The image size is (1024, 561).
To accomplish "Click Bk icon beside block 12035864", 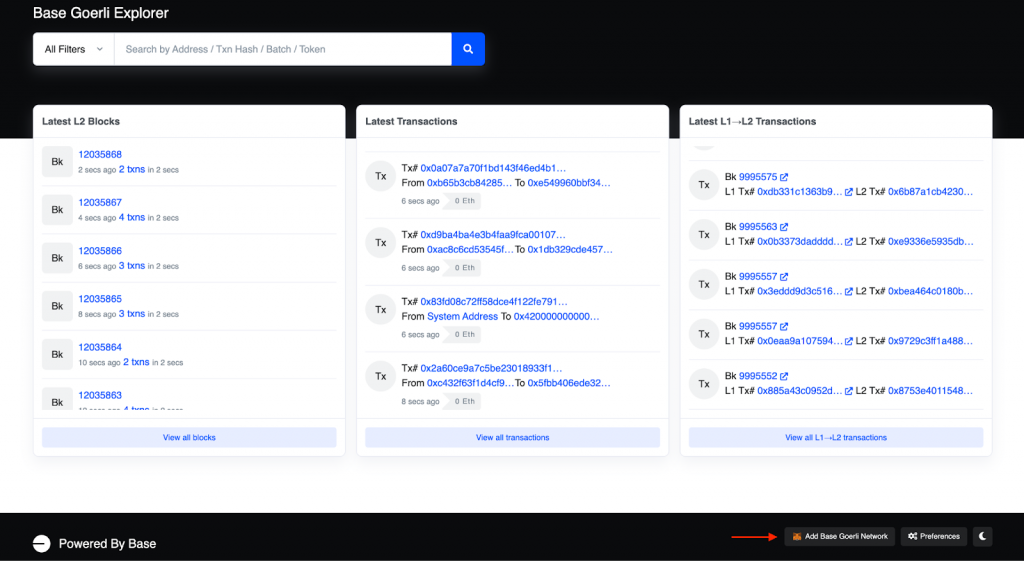I will tap(57, 354).
